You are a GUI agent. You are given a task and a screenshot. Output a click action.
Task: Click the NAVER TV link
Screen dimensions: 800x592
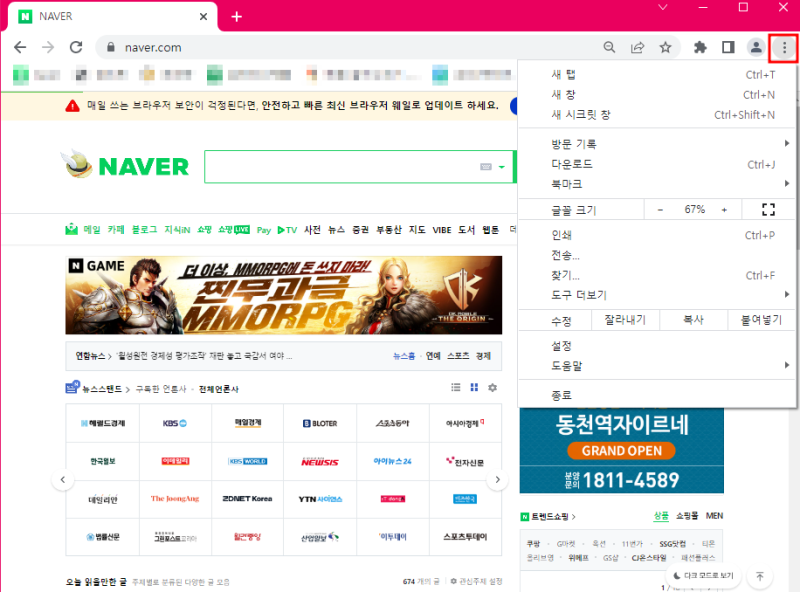(287, 230)
